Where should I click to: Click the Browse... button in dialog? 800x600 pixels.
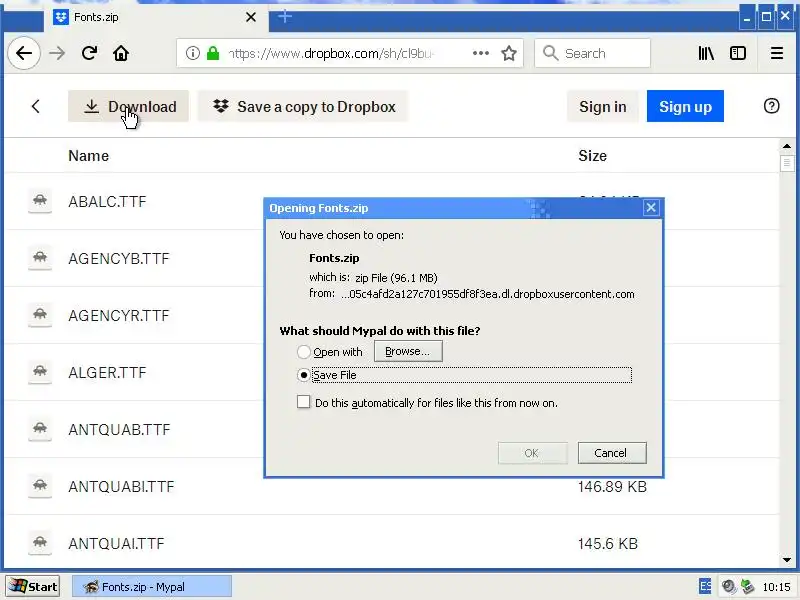pyautogui.click(x=408, y=351)
